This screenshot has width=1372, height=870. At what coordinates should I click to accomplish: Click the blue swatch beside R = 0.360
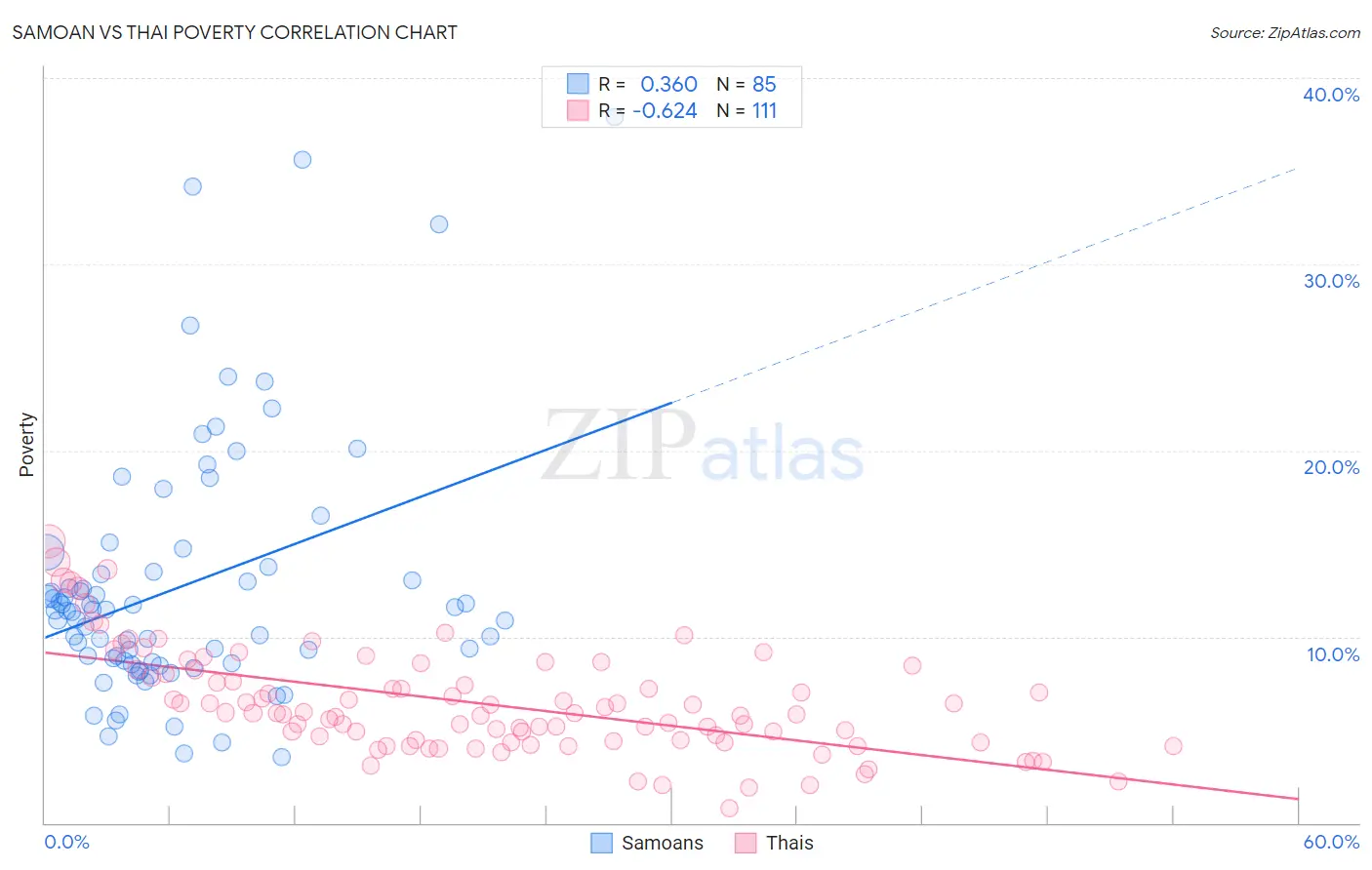click(578, 84)
